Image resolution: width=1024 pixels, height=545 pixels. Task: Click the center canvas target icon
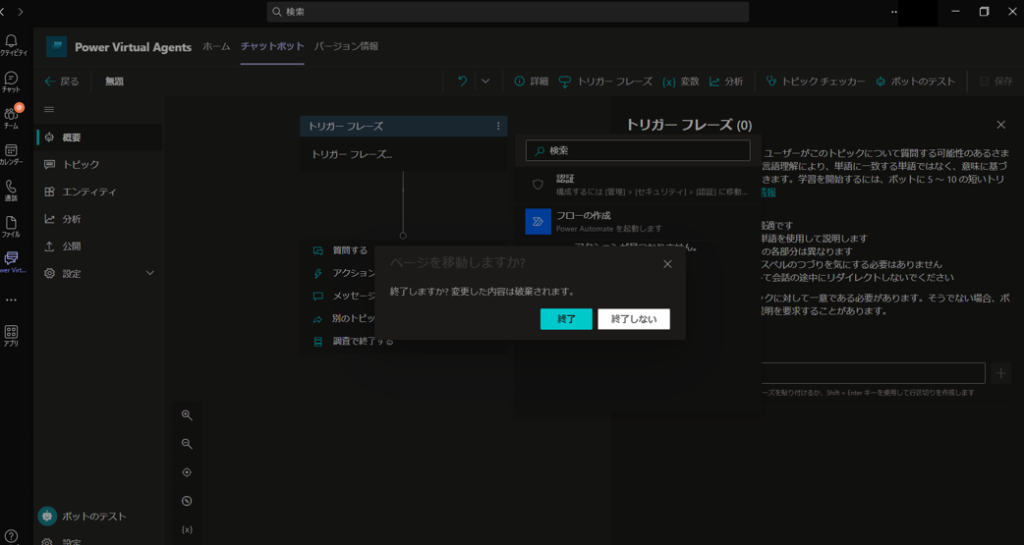(187, 473)
